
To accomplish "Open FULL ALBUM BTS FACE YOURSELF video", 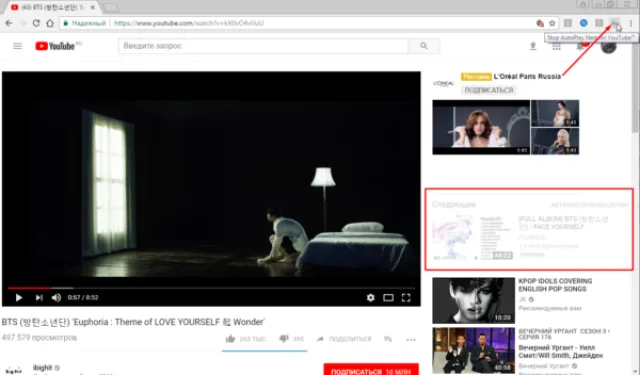I will tap(563, 223).
